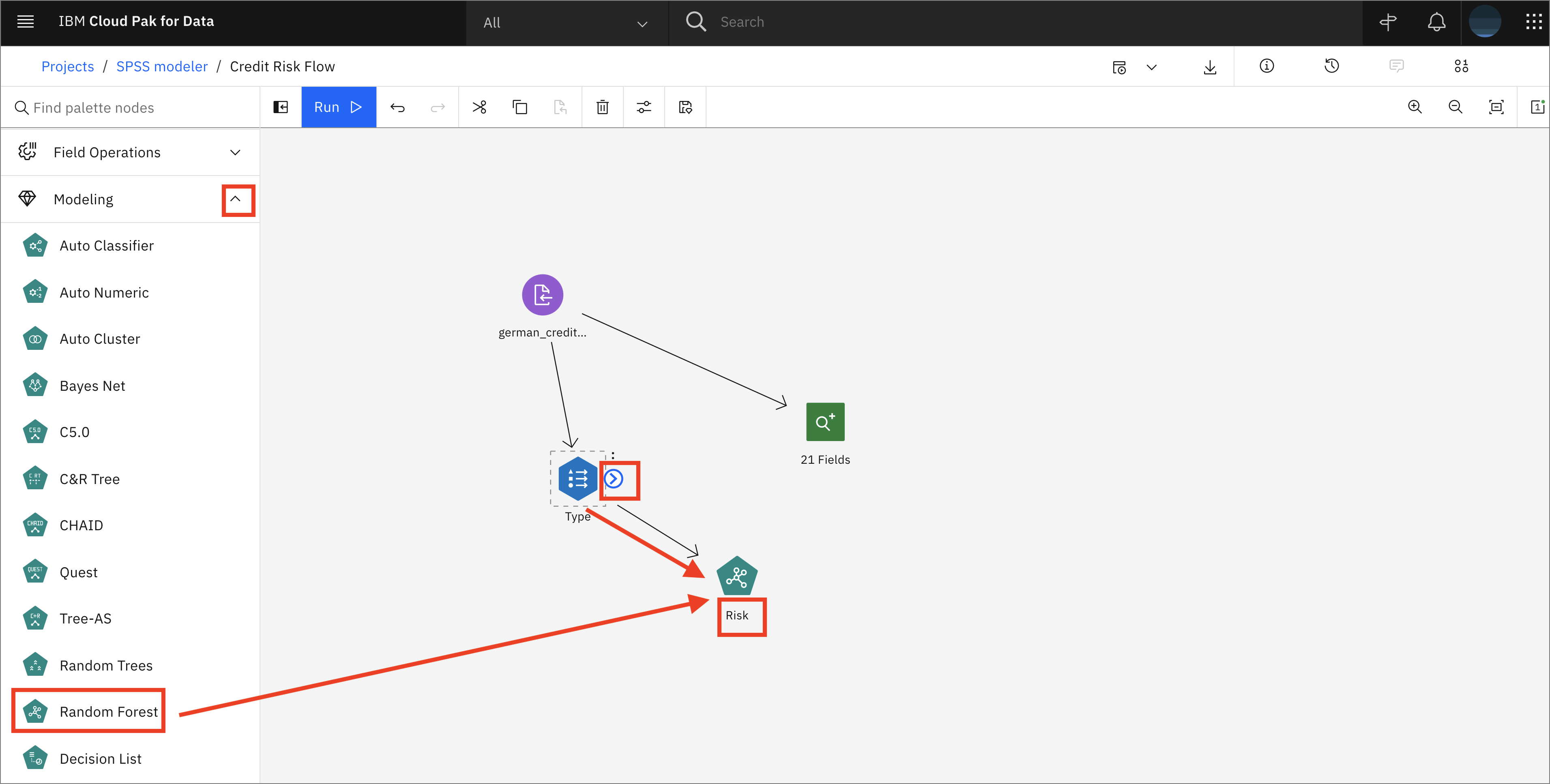The width and height of the screenshot is (1550, 784).
Task: Open the SPSS modeler breadcrumb link
Action: [x=162, y=66]
